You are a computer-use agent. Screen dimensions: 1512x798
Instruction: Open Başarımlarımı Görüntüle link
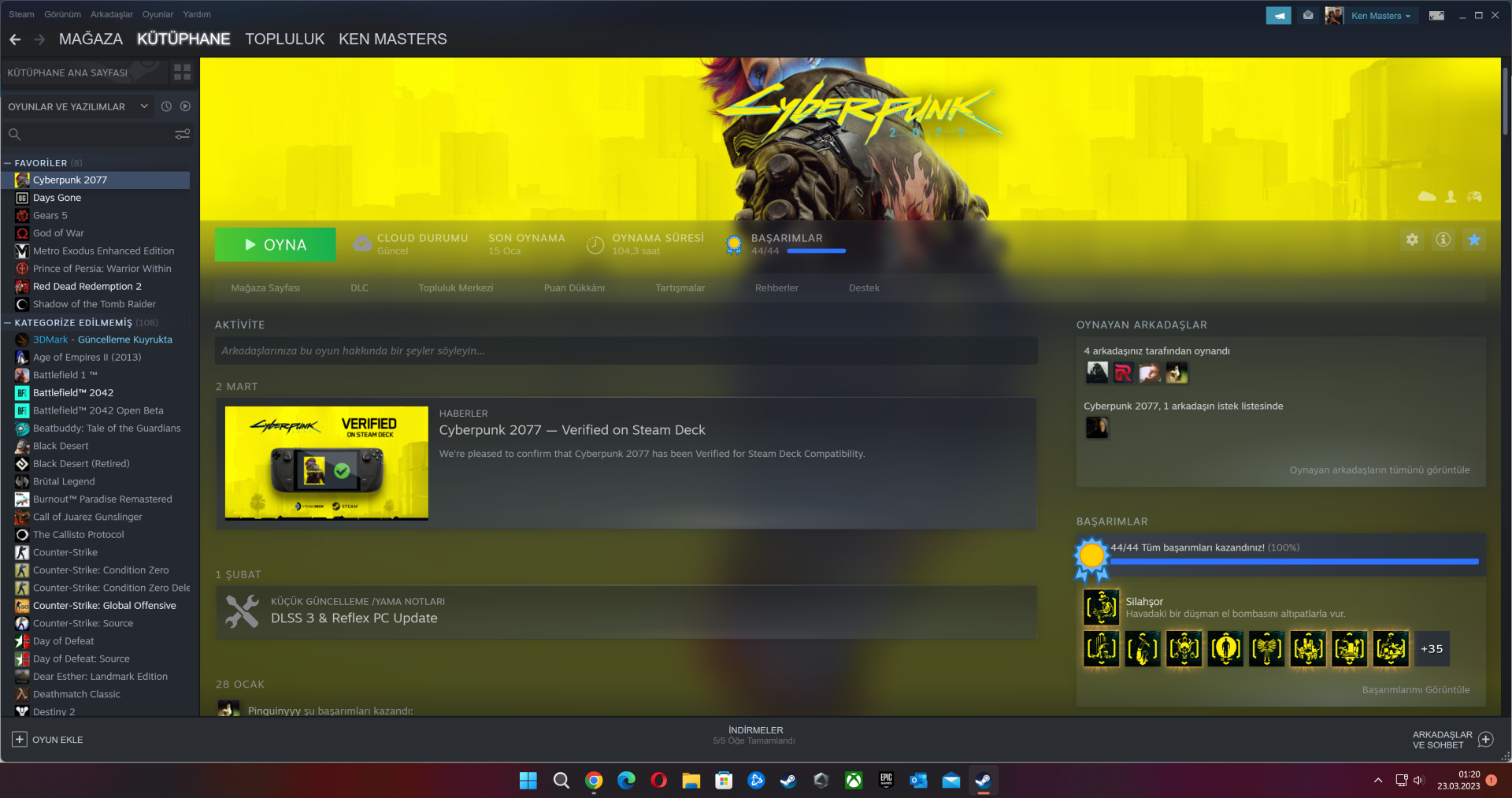tap(1416, 690)
